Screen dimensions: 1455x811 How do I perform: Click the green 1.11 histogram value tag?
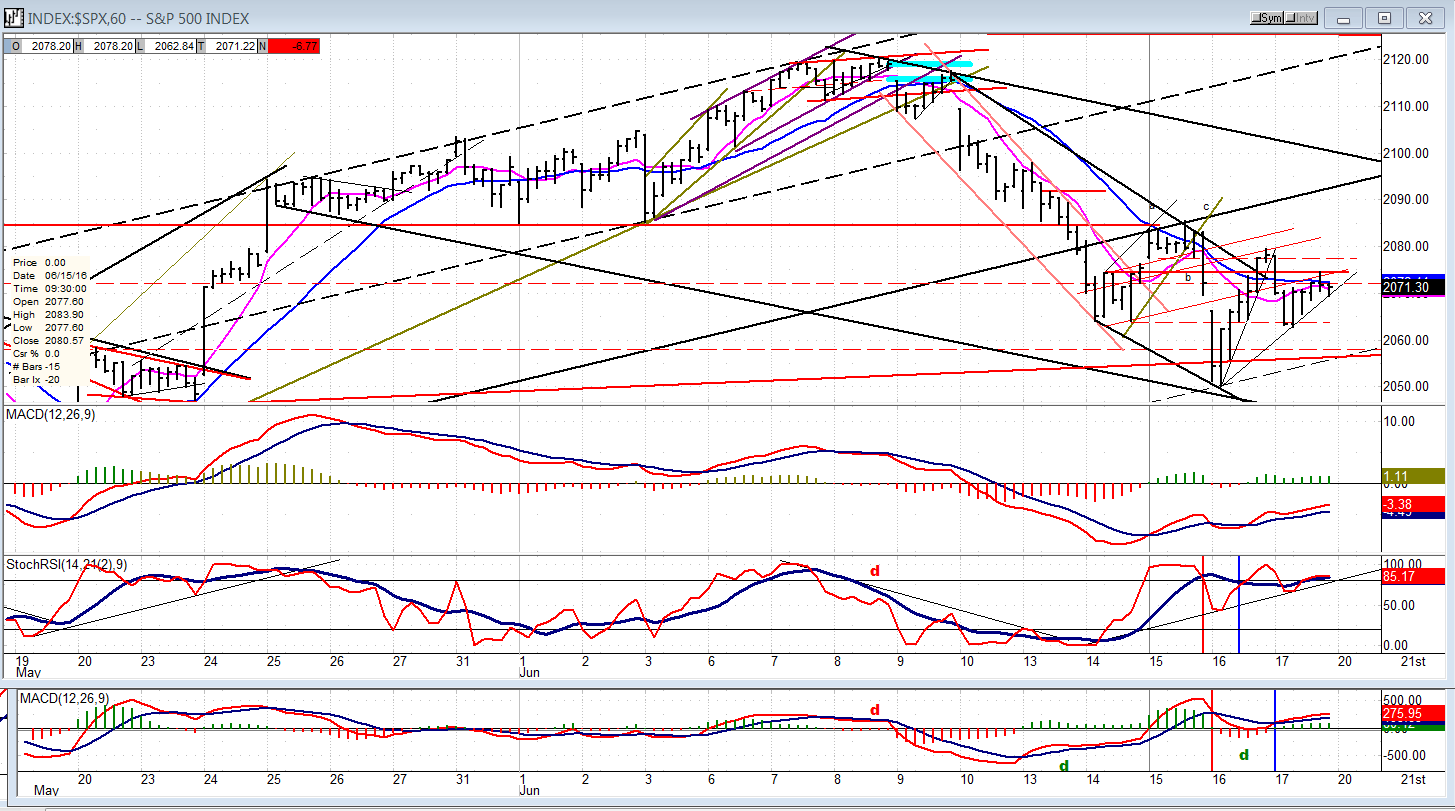point(1413,475)
